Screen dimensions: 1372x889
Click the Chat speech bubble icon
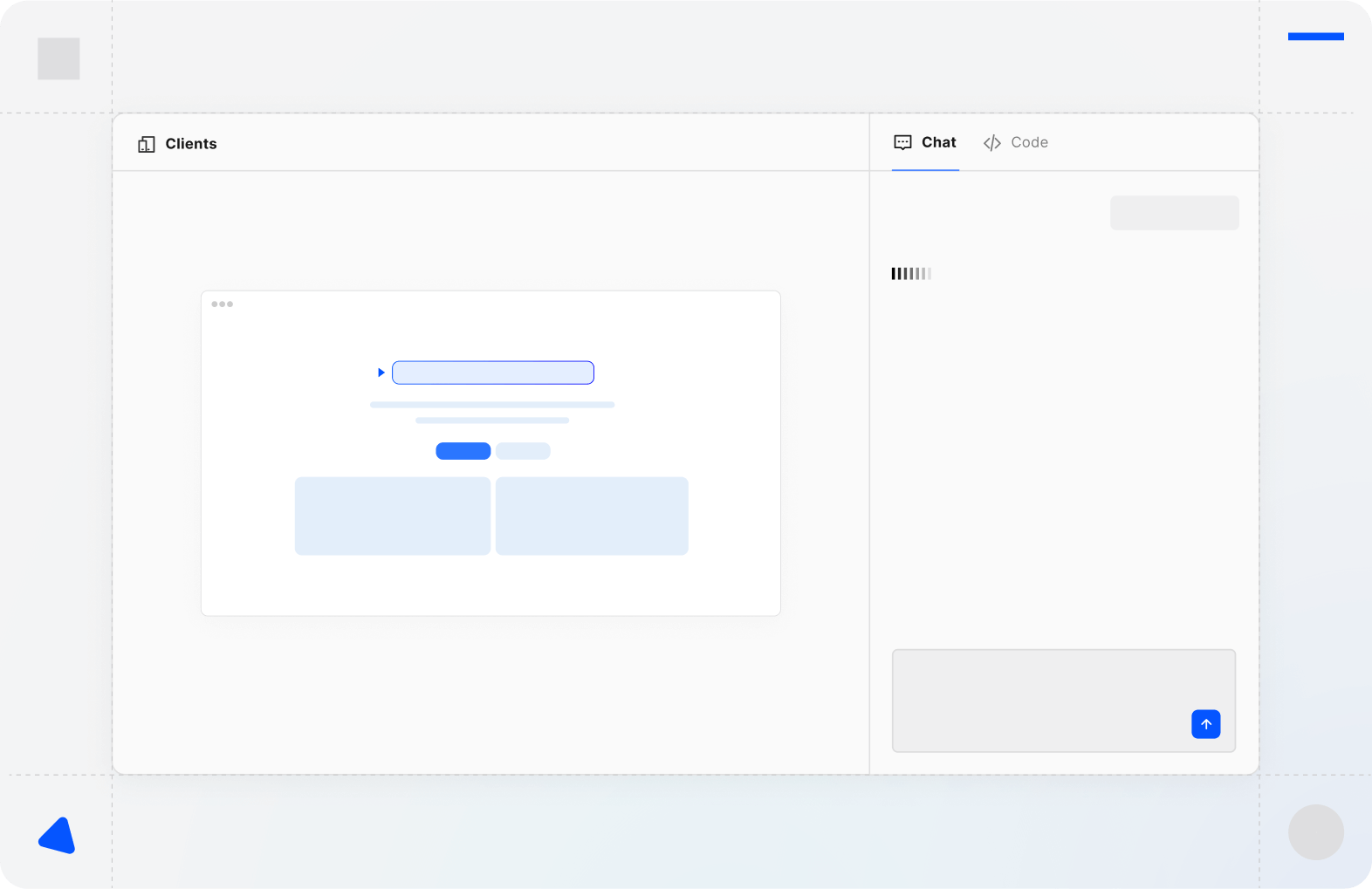pyautogui.click(x=902, y=142)
